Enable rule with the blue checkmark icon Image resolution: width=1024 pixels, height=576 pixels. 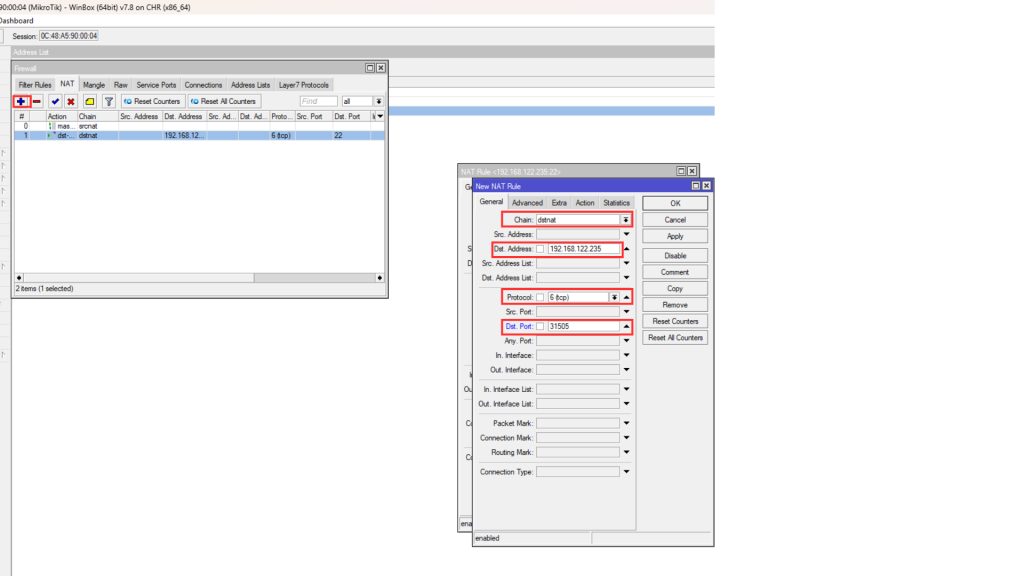[x=55, y=101]
